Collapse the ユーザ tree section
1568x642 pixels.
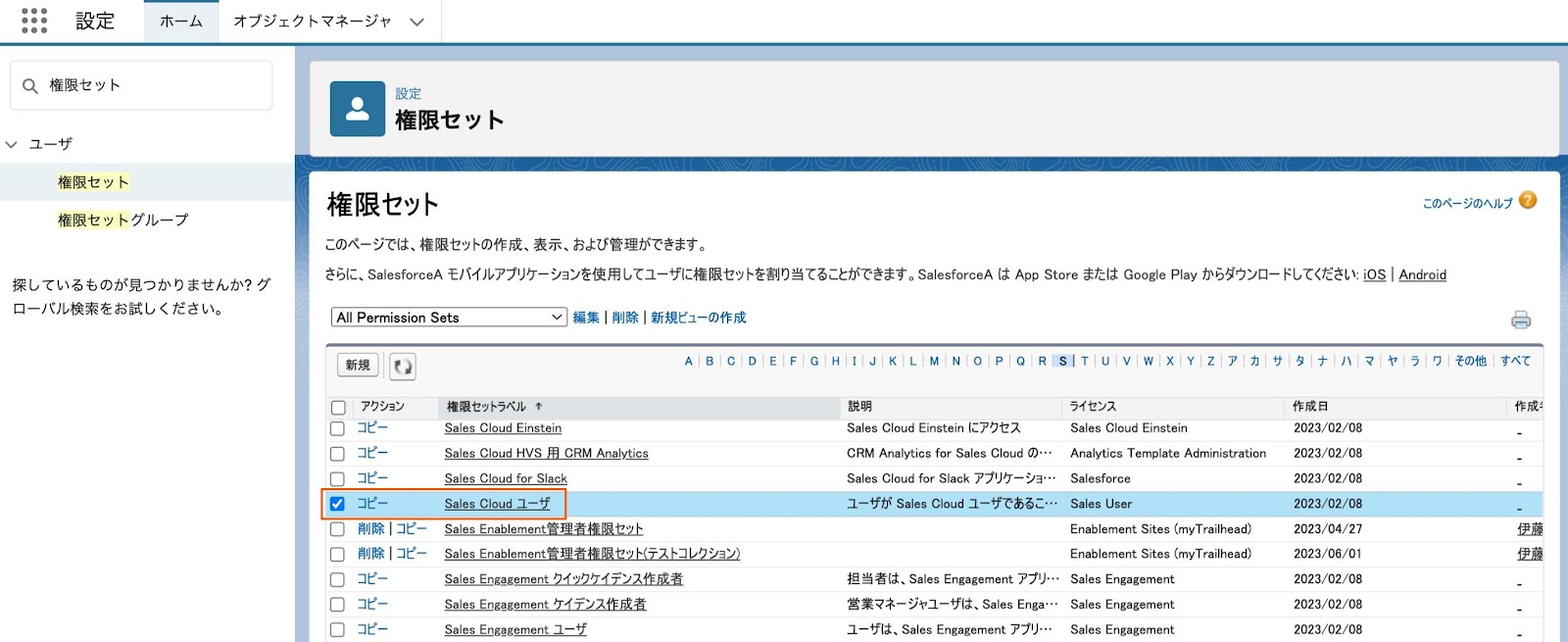click(12, 144)
